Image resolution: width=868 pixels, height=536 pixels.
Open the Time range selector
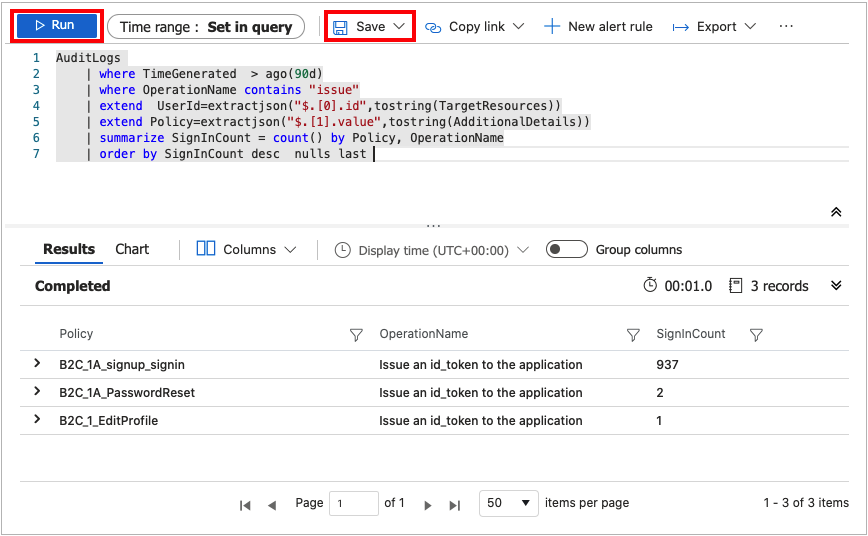(x=206, y=27)
